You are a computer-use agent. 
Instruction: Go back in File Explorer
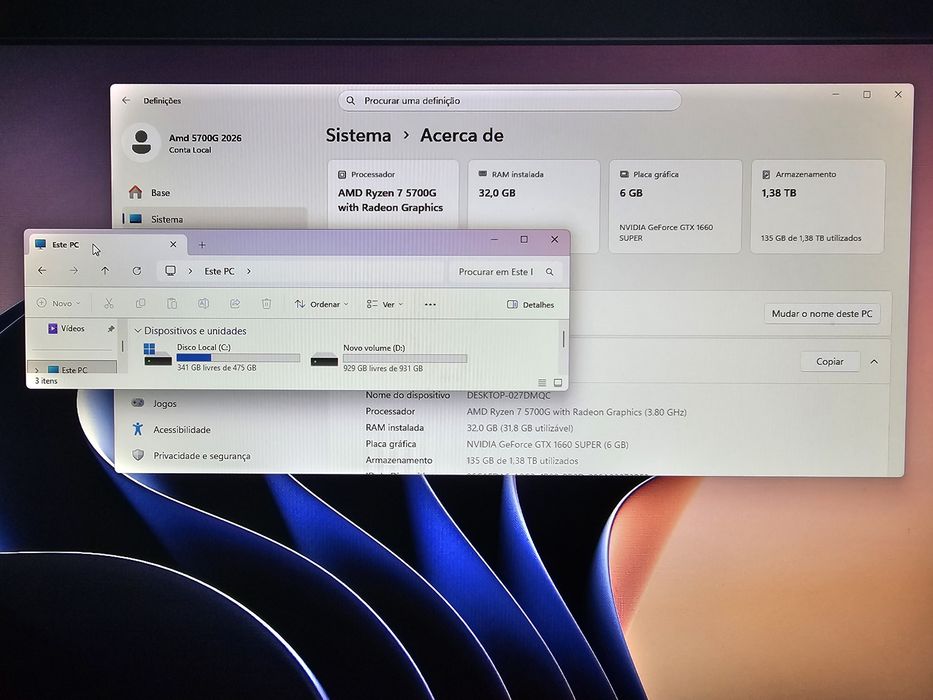coord(42,271)
